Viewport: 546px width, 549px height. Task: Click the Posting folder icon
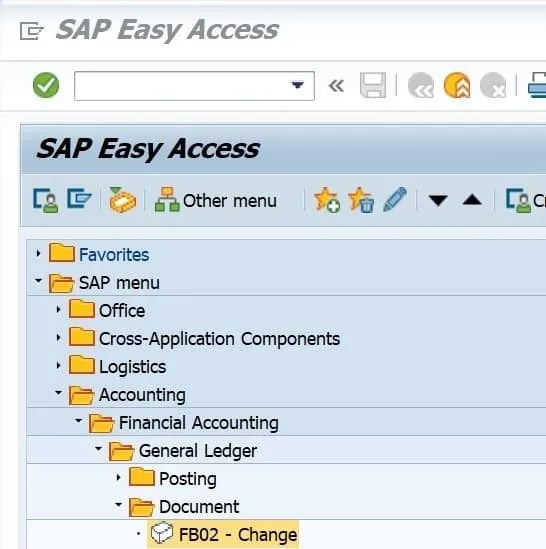point(142,477)
